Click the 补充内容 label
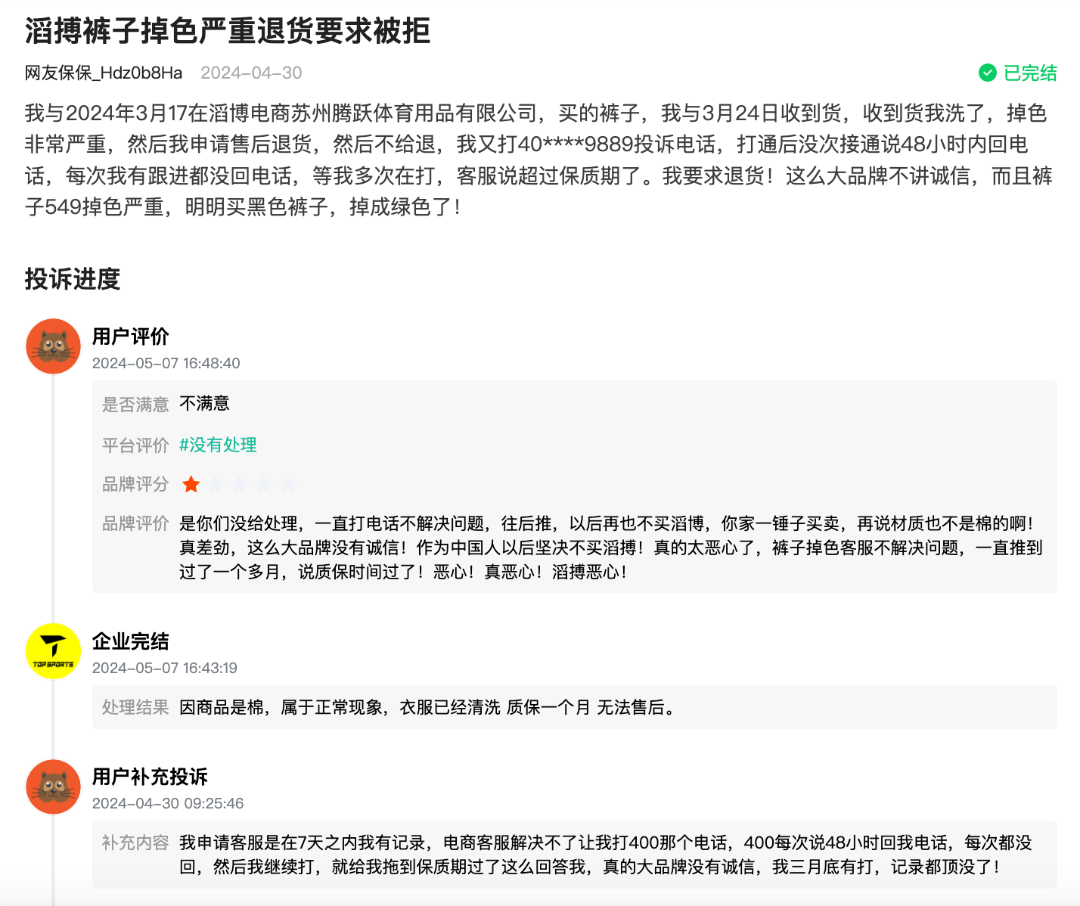The image size is (1080, 906). tap(136, 843)
